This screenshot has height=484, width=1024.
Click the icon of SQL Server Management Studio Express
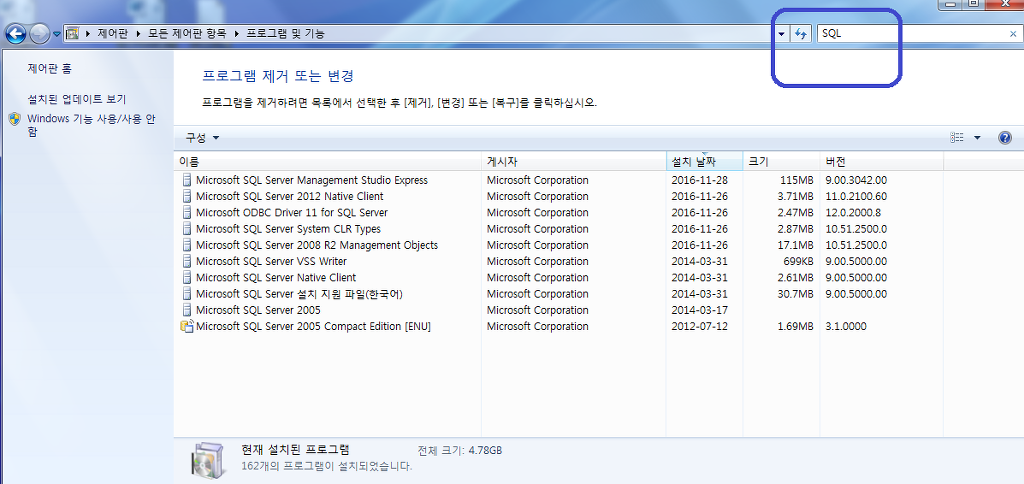(x=186, y=180)
